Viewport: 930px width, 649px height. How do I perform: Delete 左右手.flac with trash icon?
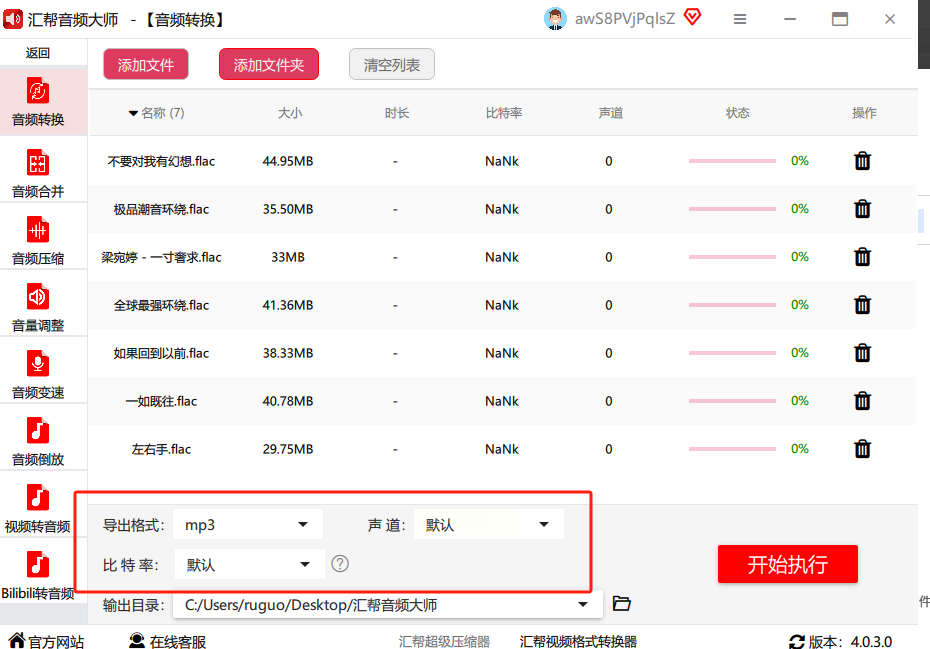[862, 449]
